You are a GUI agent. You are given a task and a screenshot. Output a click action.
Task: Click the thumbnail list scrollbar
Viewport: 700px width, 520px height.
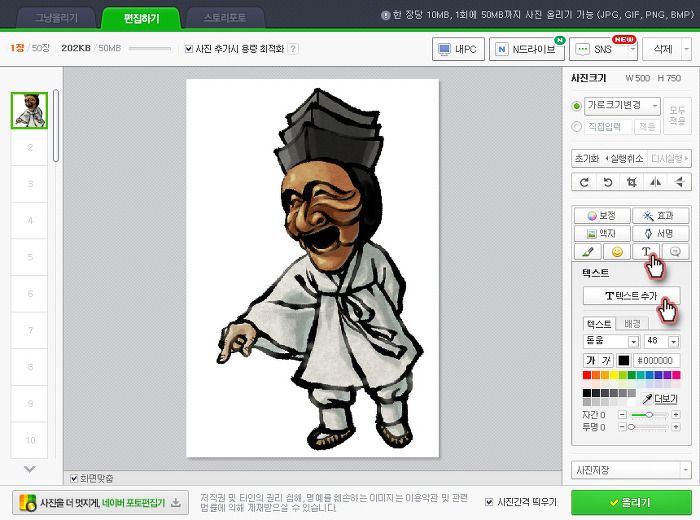point(56,126)
